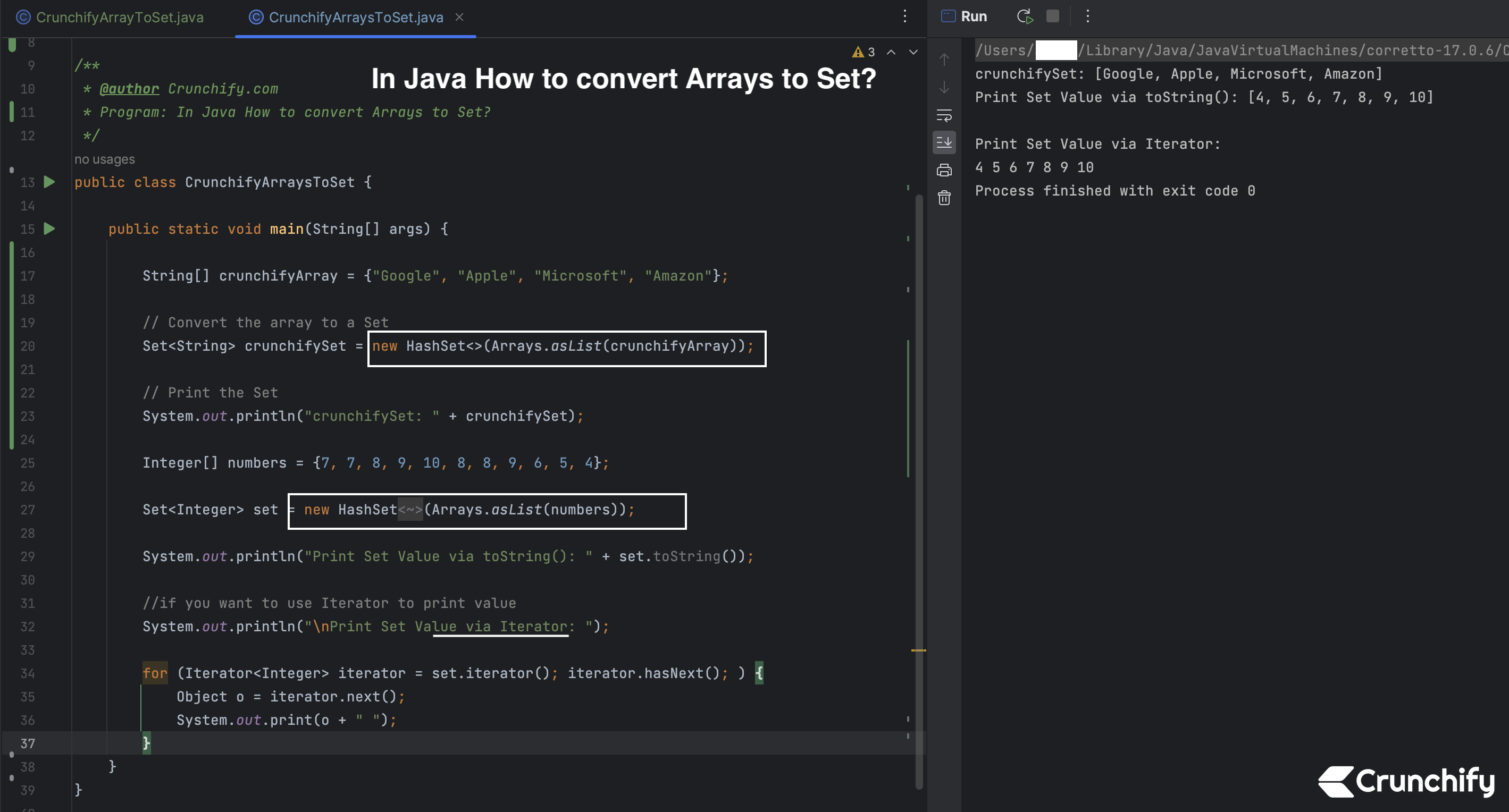
Task: Open the Run toolbar overflow menu
Action: [x=1088, y=16]
